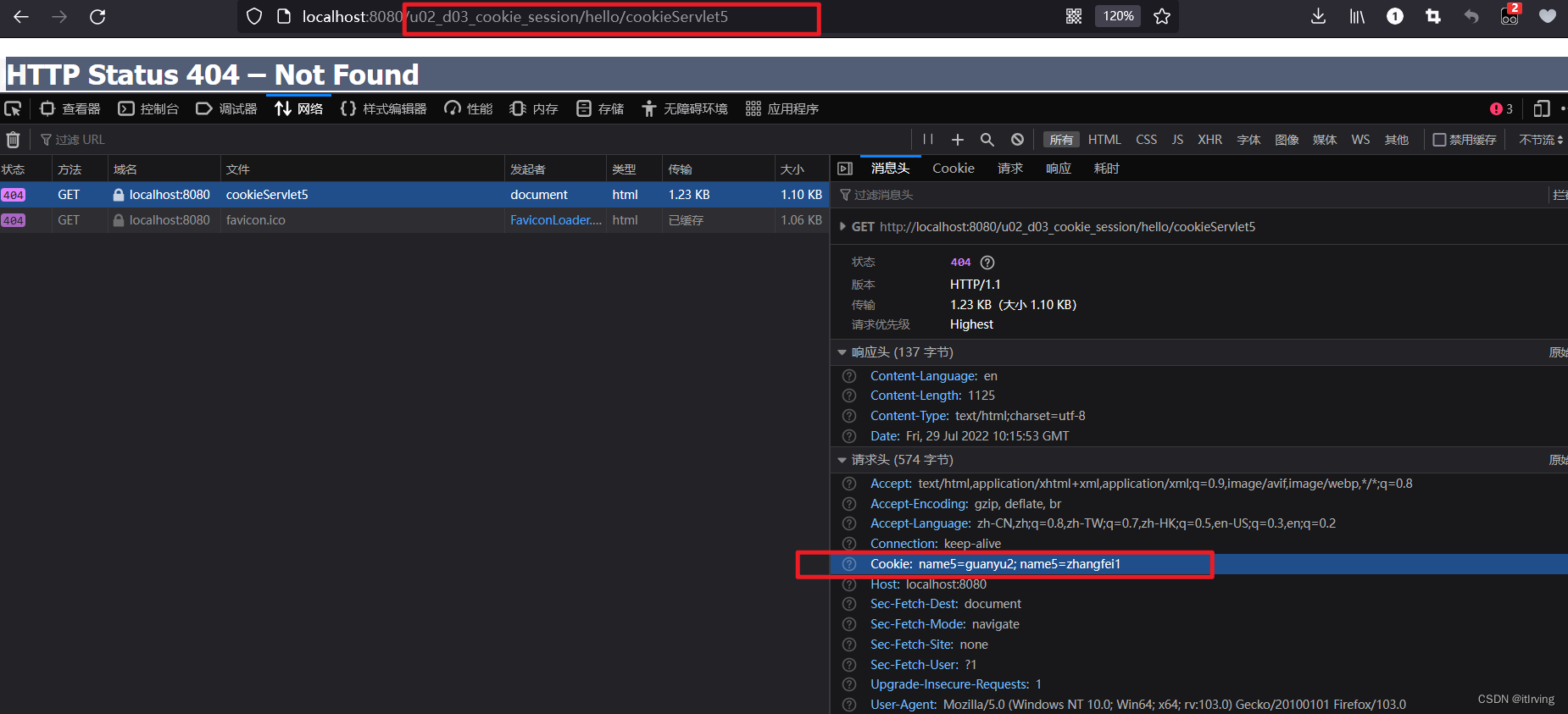Switch to the 性能 devtools tab
The height and width of the screenshot is (714, 1568).
coord(468,108)
